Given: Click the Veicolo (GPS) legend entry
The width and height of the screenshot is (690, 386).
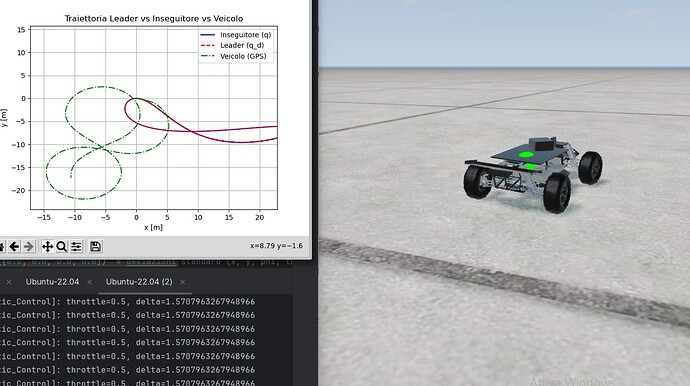Looking at the screenshot, I should tap(233, 56).
